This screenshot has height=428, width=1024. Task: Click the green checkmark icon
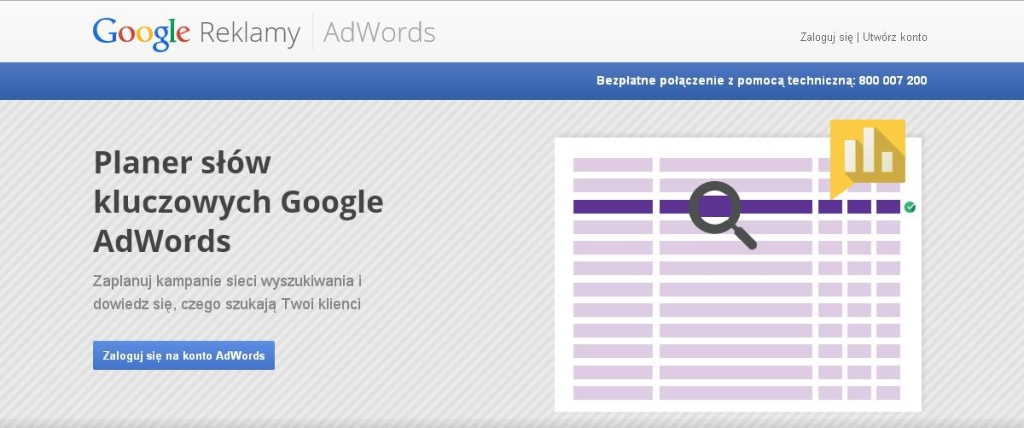click(910, 207)
